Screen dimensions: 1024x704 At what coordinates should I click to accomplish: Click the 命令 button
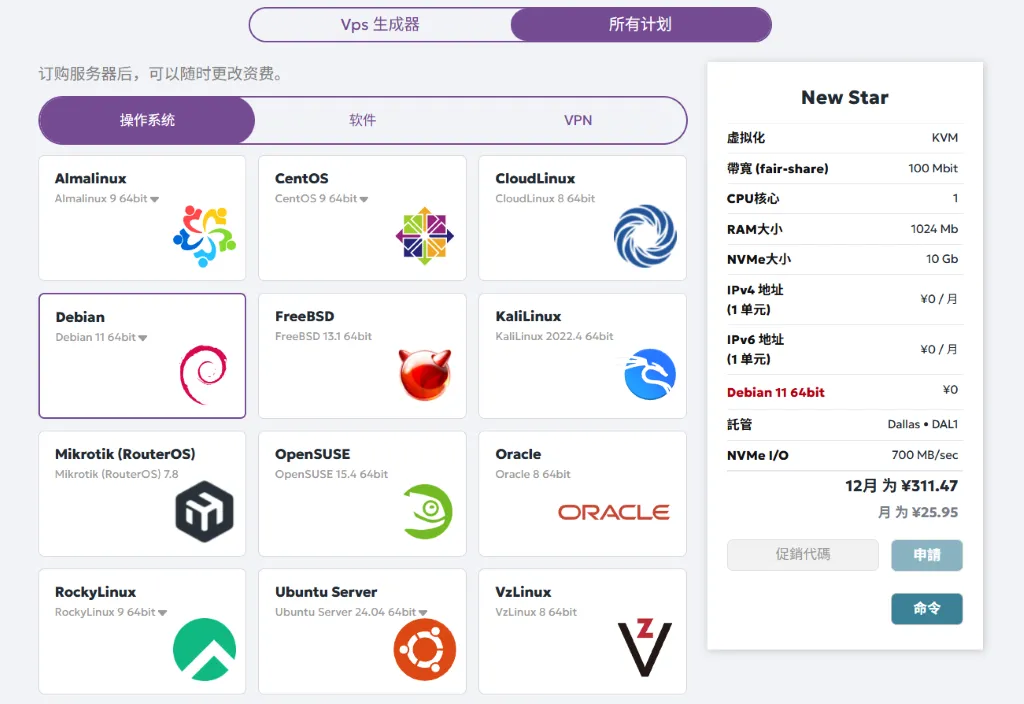click(926, 608)
